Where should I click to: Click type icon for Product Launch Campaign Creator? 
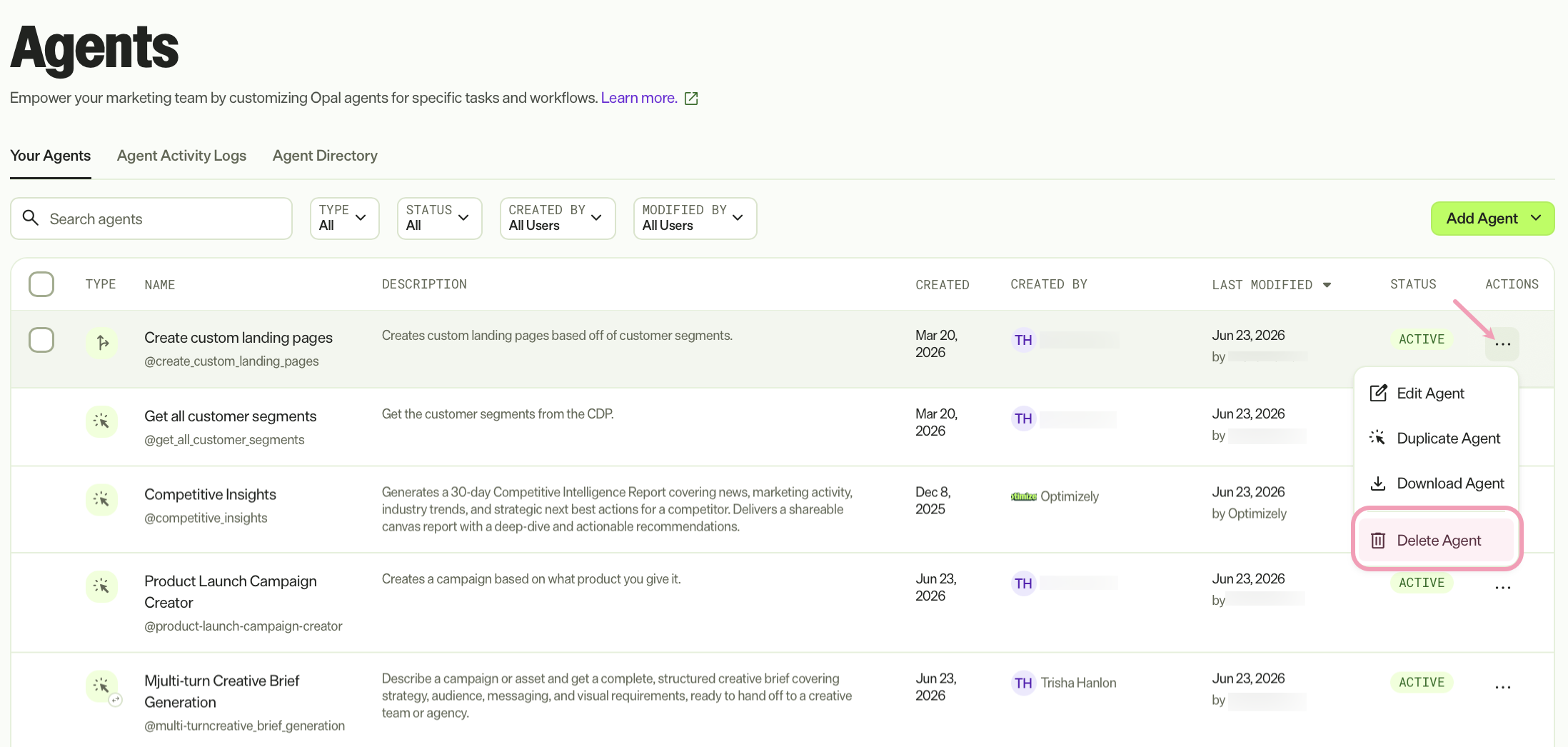(102, 586)
